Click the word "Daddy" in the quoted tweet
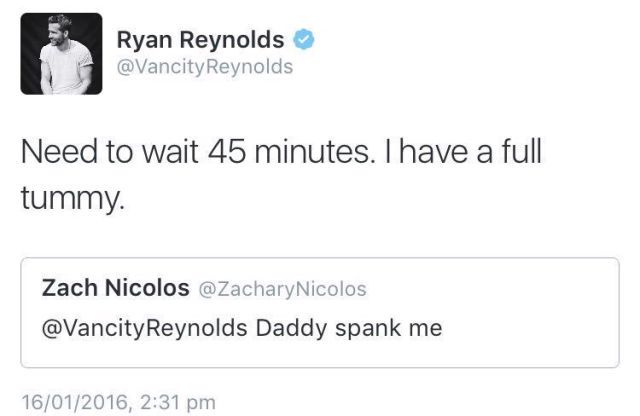The image size is (640, 416). tap(291, 329)
